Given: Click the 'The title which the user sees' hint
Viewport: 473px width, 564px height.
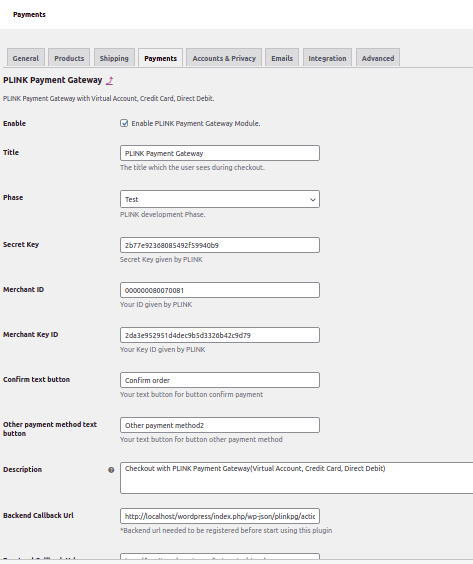Looking at the screenshot, I should tap(192, 167).
